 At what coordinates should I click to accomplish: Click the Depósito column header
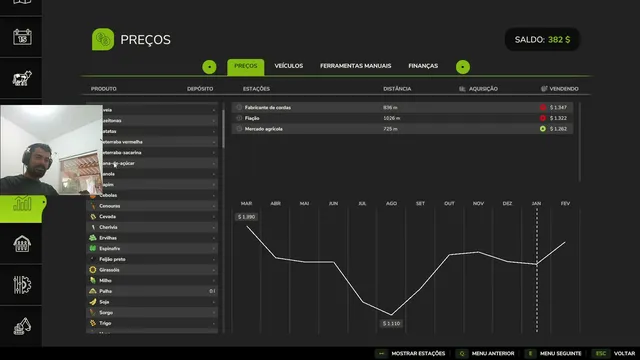coord(200,89)
